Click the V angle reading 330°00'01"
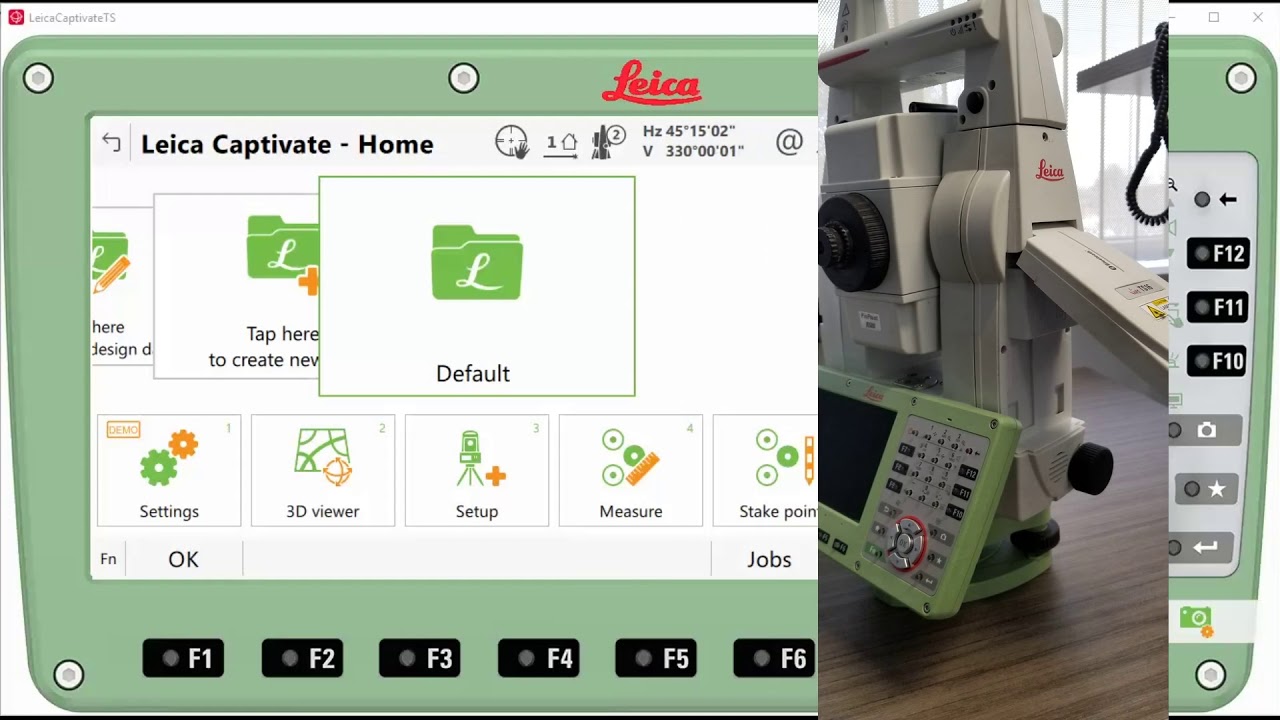The width and height of the screenshot is (1280, 720). pyautogui.click(x=693, y=152)
